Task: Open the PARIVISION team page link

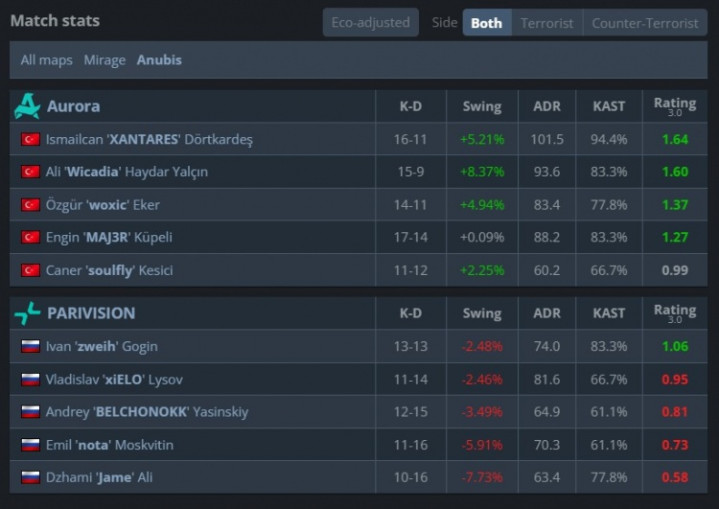Action: (91, 313)
